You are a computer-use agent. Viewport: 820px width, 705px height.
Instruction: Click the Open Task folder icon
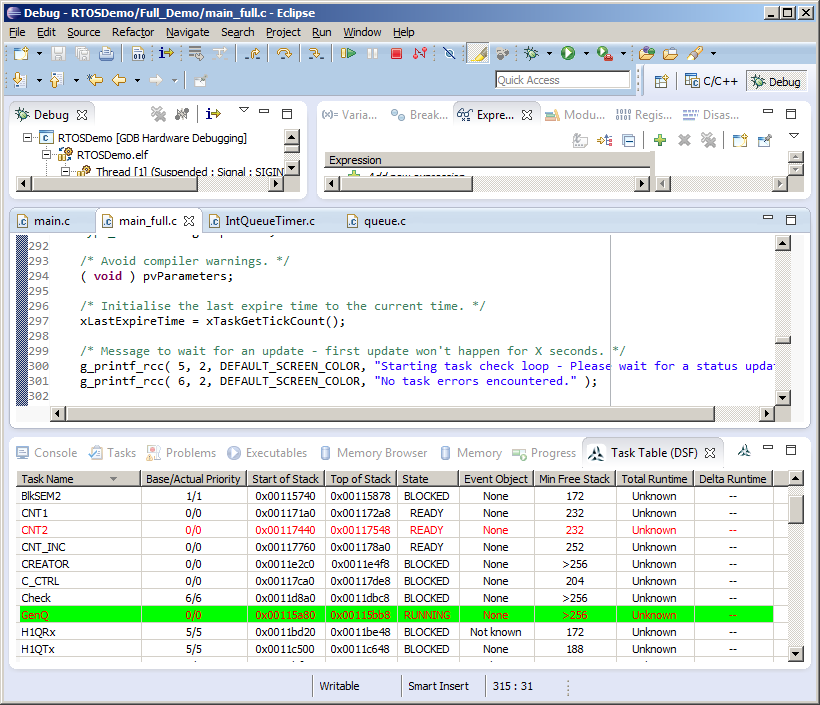tap(670, 53)
